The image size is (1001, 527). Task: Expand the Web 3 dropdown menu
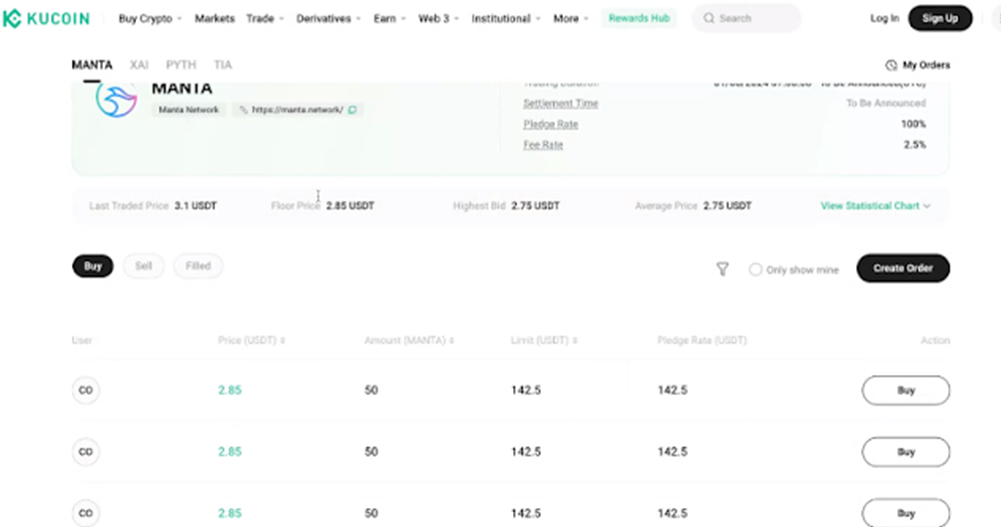pyautogui.click(x=439, y=19)
